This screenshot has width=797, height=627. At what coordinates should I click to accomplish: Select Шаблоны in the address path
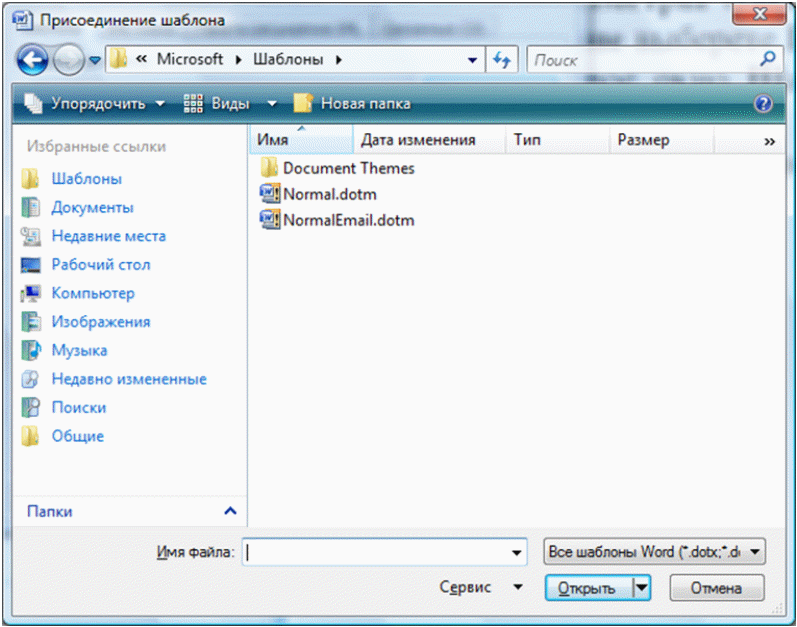(x=288, y=59)
